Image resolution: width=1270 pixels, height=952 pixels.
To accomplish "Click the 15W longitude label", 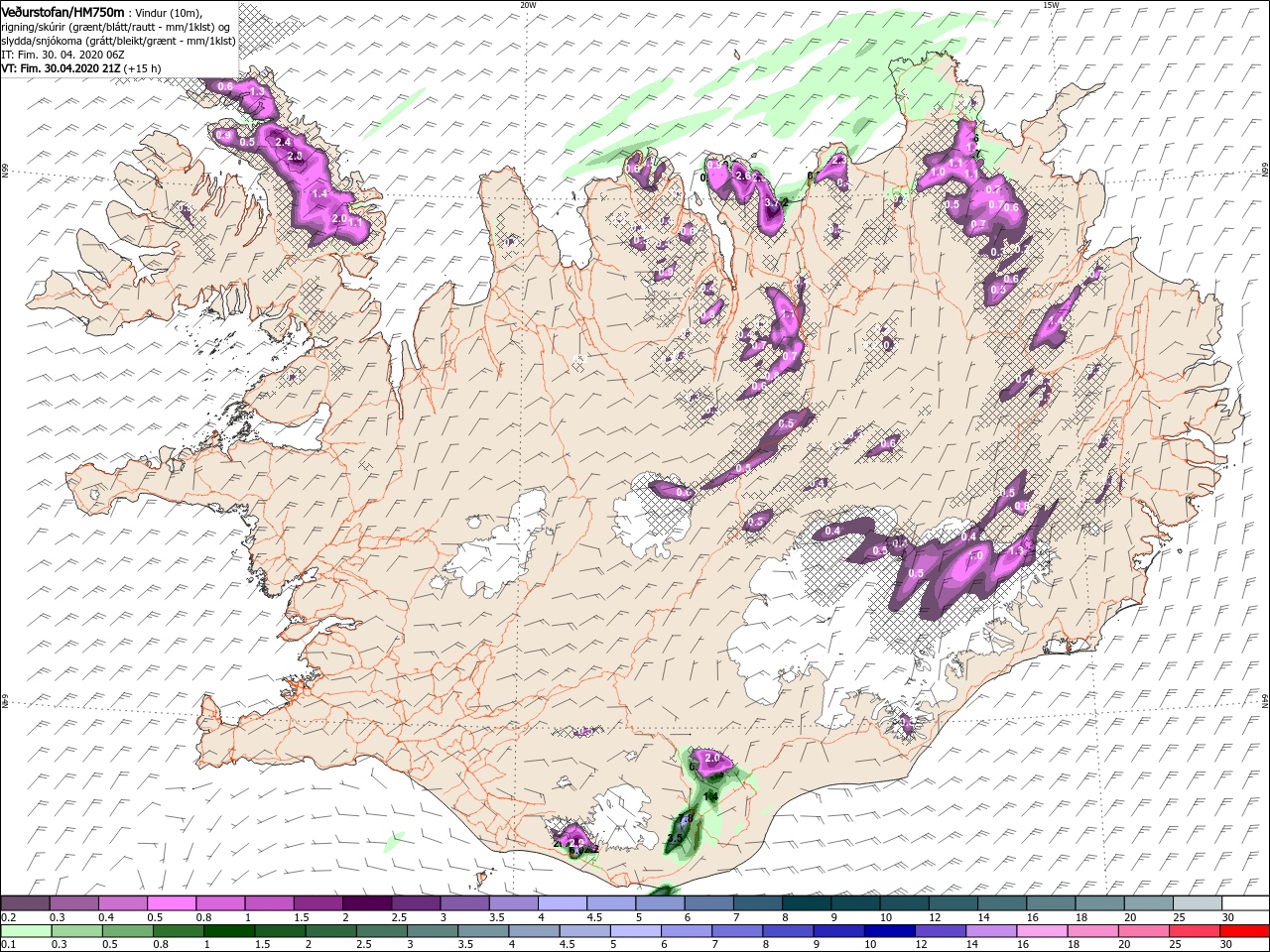I will (x=1051, y=4).
